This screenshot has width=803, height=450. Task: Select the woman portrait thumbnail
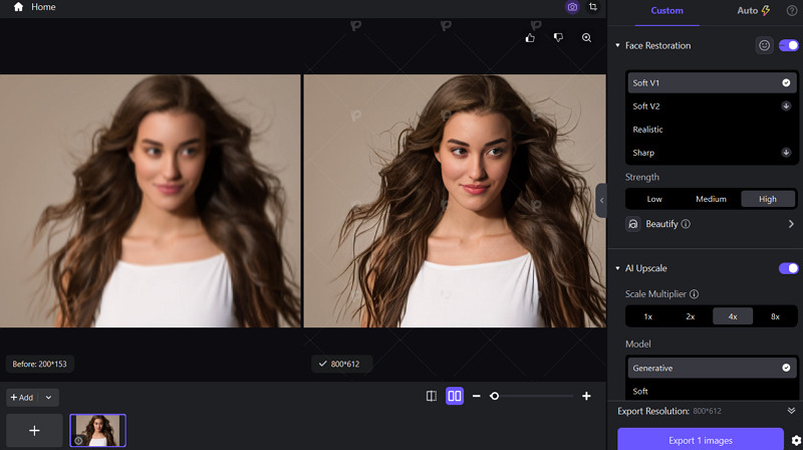98,431
